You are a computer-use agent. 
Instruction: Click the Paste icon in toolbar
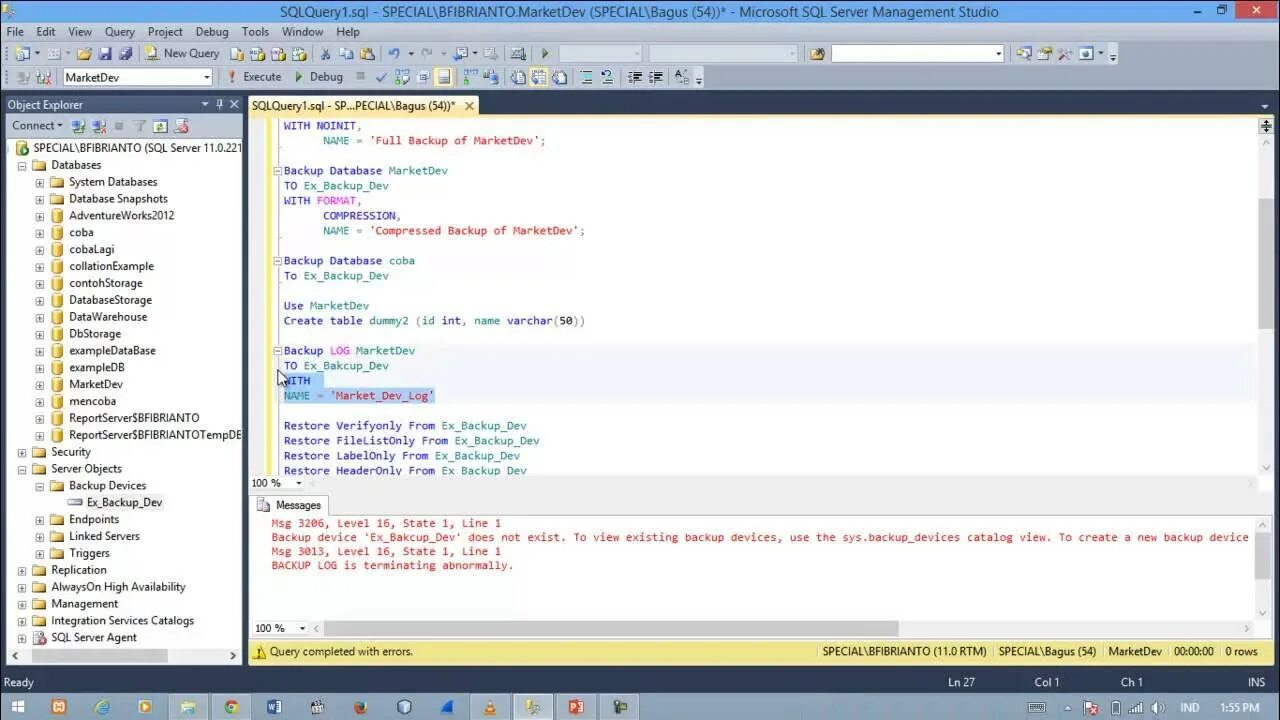pyautogui.click(x=367, y=54)
